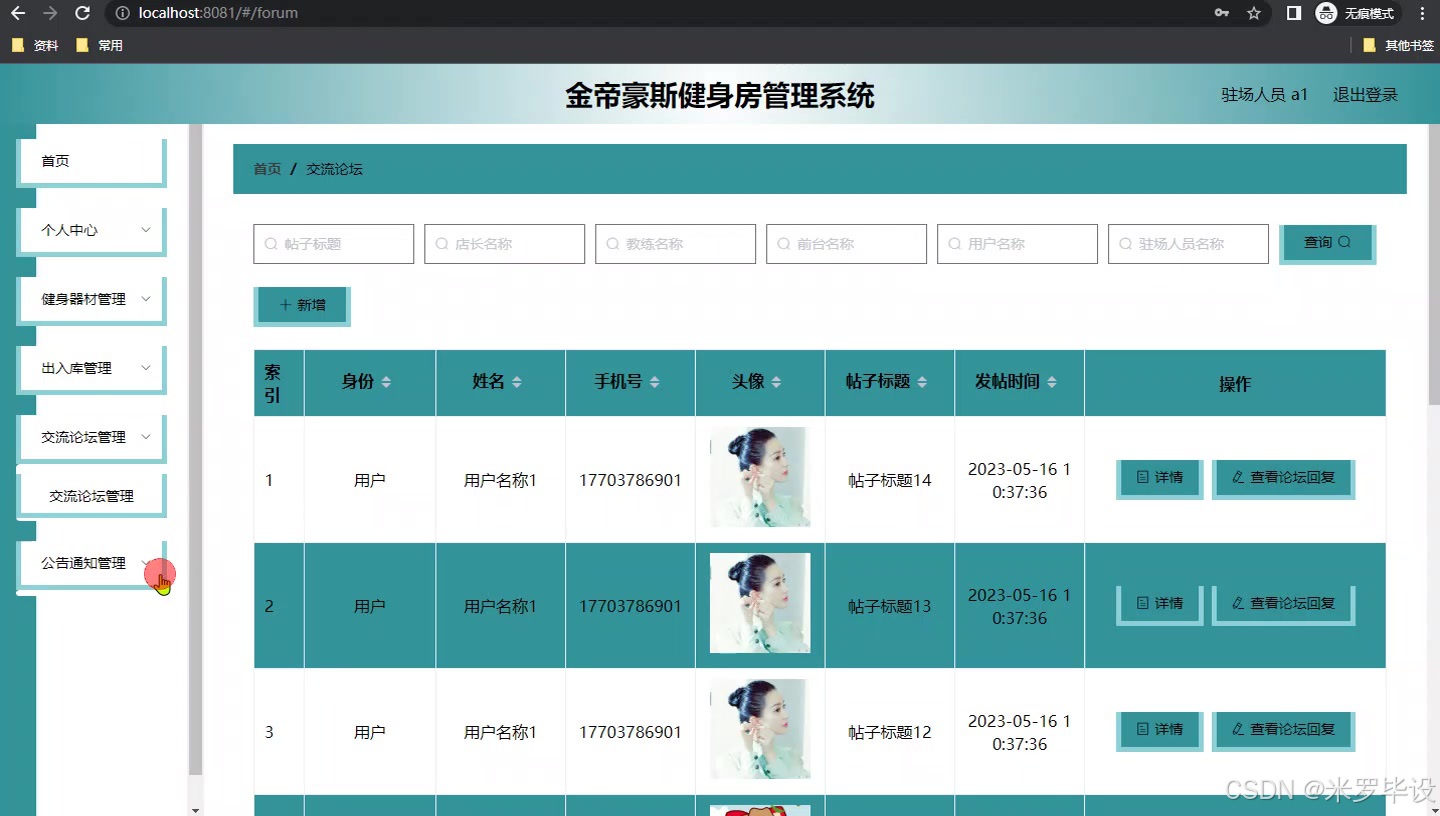1440x816 pixels.
Task: Open 详情 for 帖子标题13
Action: click(x=1159, y=604)
